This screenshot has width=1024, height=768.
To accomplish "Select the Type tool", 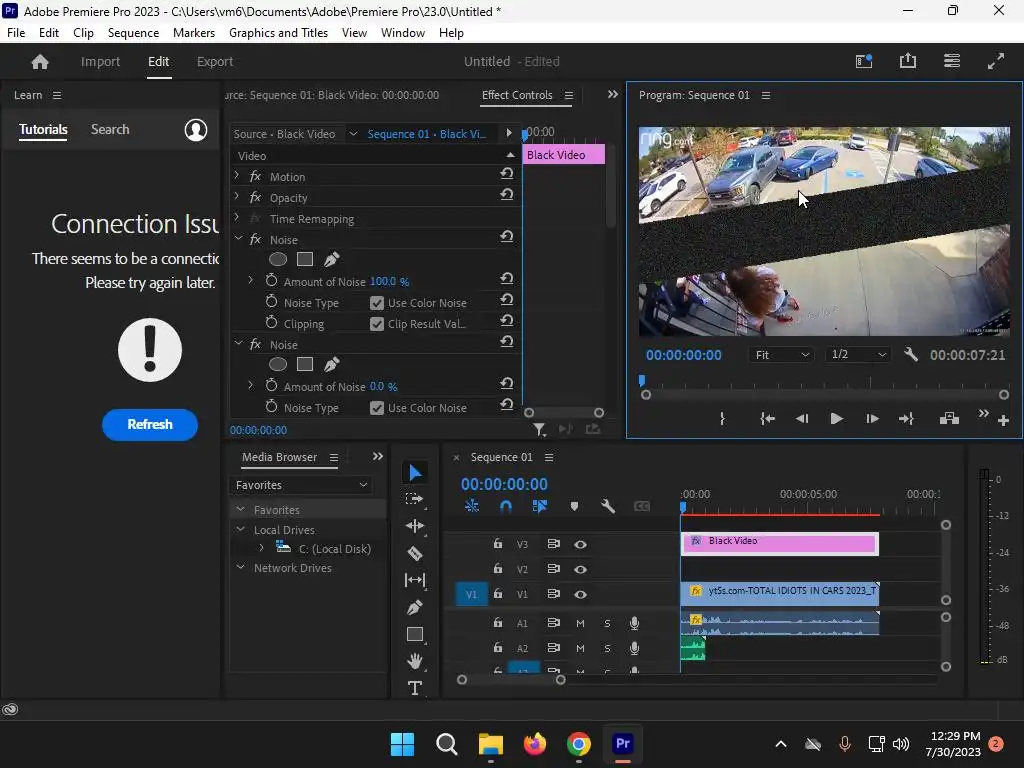I will point(415,688).
